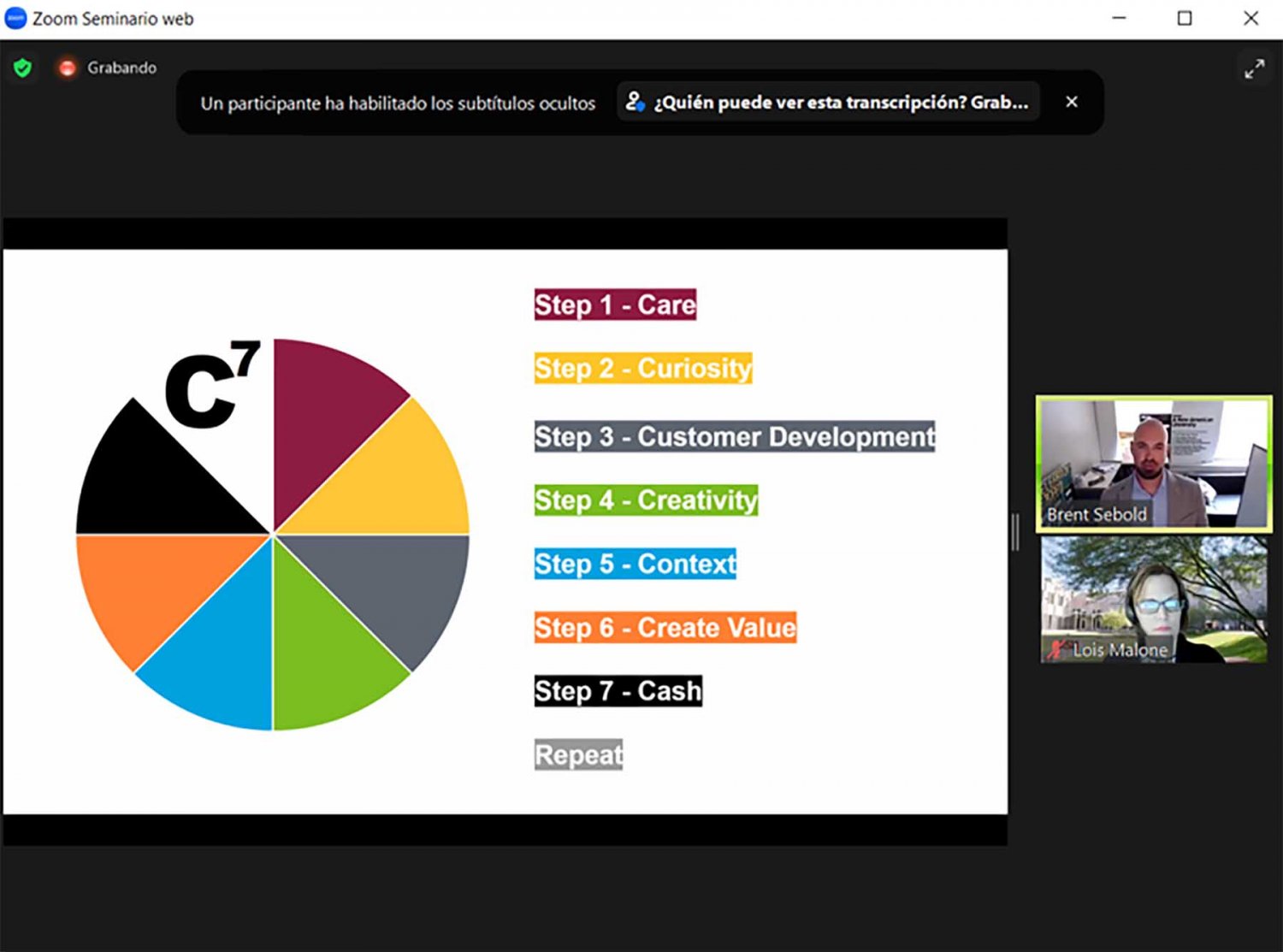This screenshot has width=1283, height=952.
Task: Maximize the Zoom Seminario web window
Action: (x=1185, y=18)
